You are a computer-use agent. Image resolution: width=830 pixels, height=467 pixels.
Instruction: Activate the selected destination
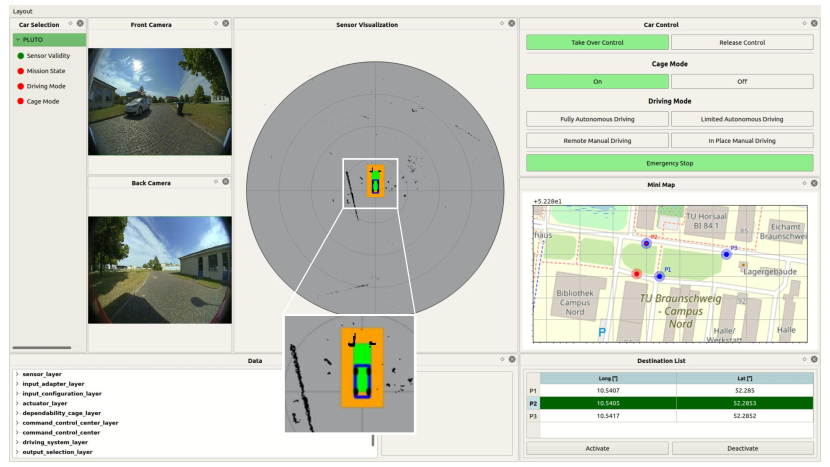pyautogui.click(x=597, y=448)
